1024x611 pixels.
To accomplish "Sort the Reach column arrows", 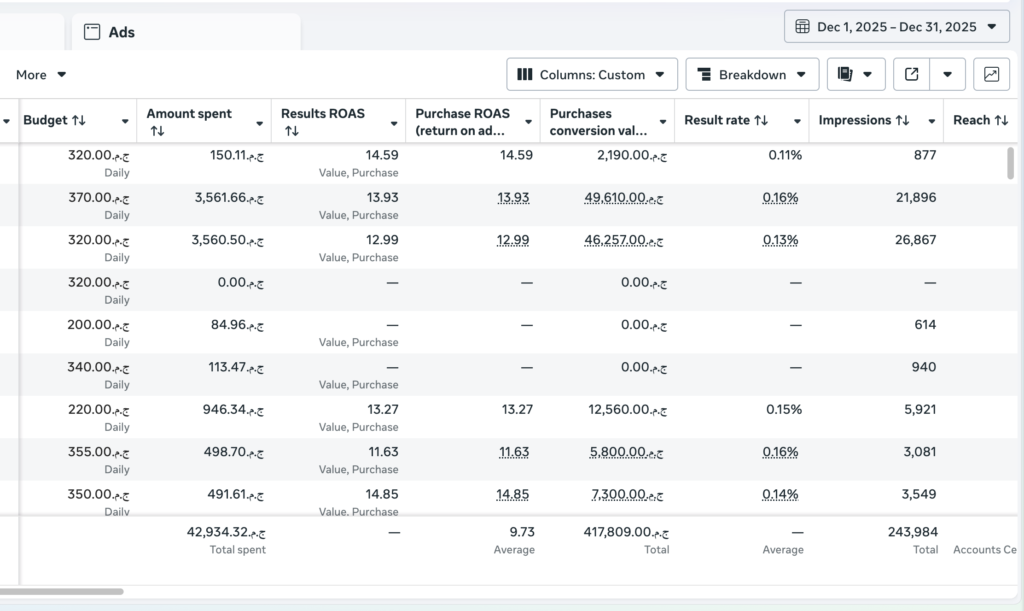I will [x=1001, y=120].
